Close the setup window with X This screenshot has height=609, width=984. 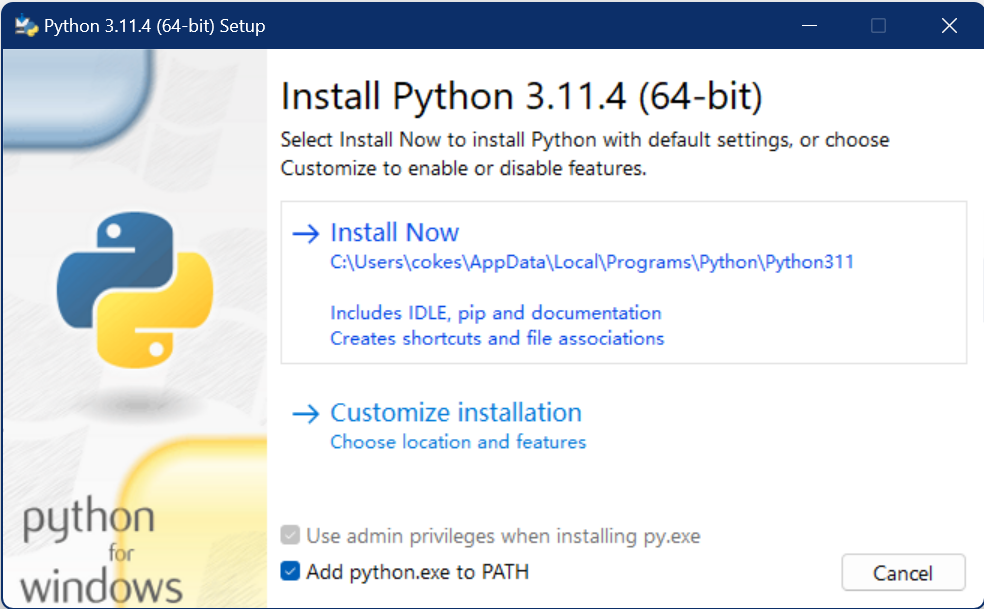949,26
